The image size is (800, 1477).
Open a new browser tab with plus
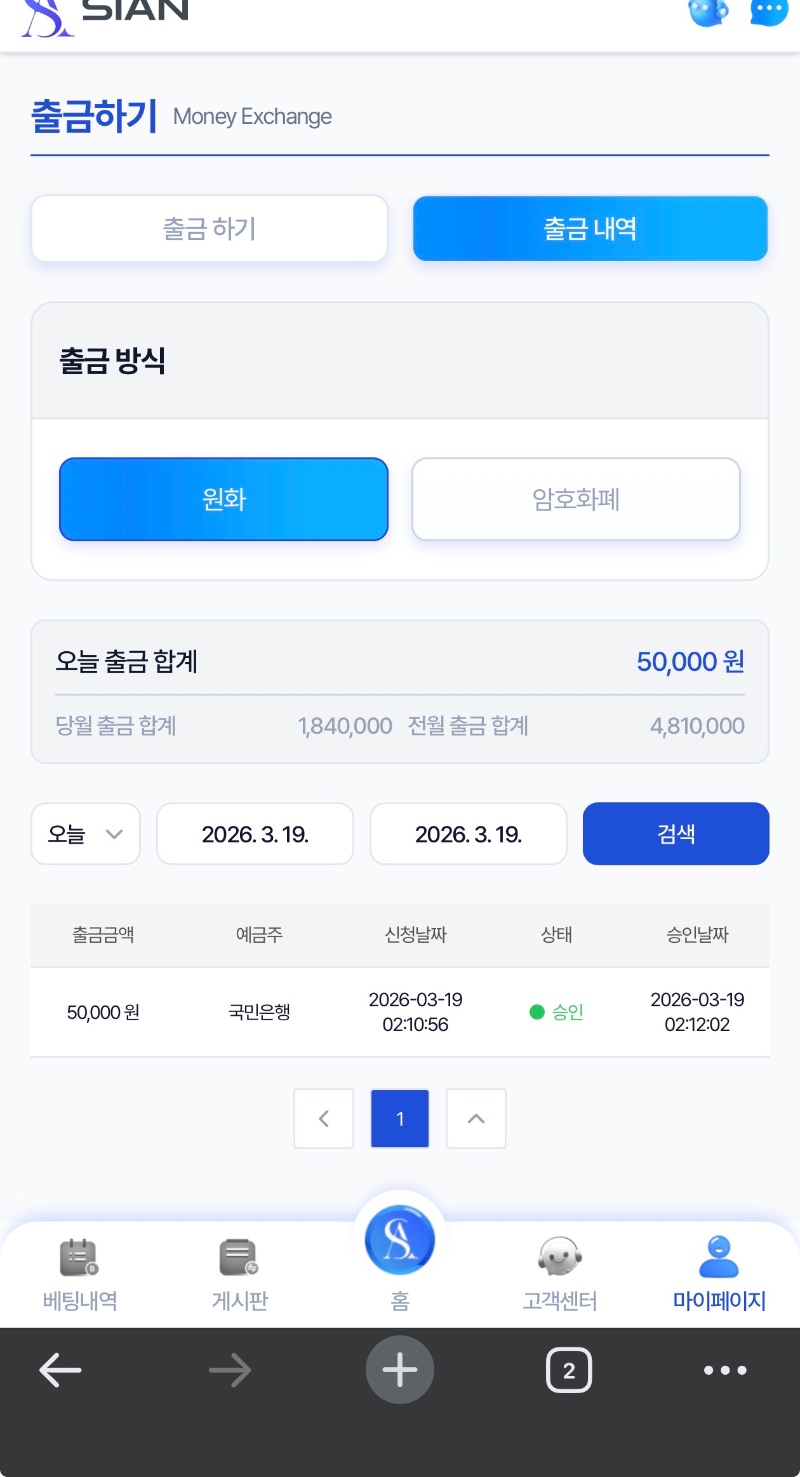[400, 1370]
